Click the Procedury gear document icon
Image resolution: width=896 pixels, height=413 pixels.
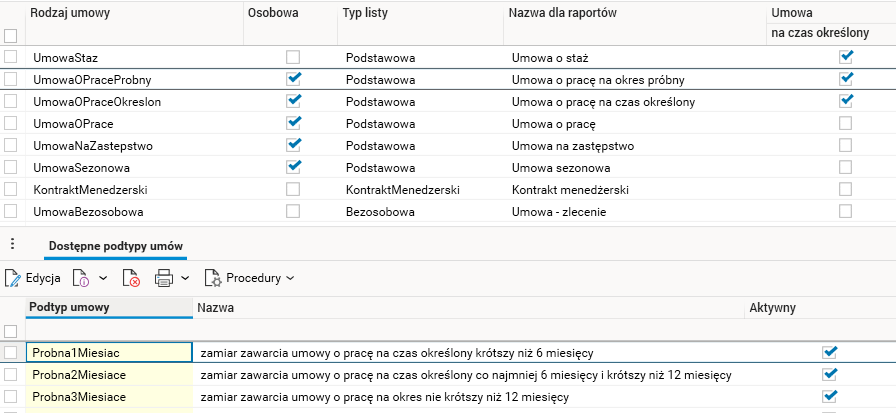click(x=212, y=278)
